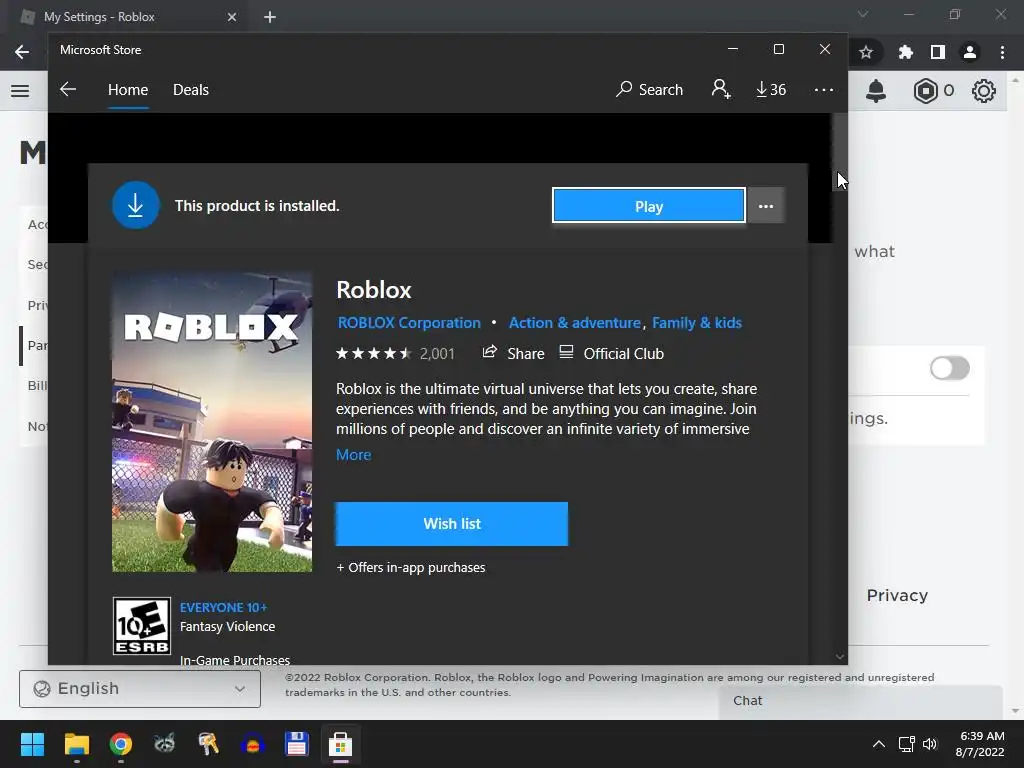This screenshot has height=768, width=1024.
Task: Click the Privacy footer link on Roblox page
Action: click(897, 595)
